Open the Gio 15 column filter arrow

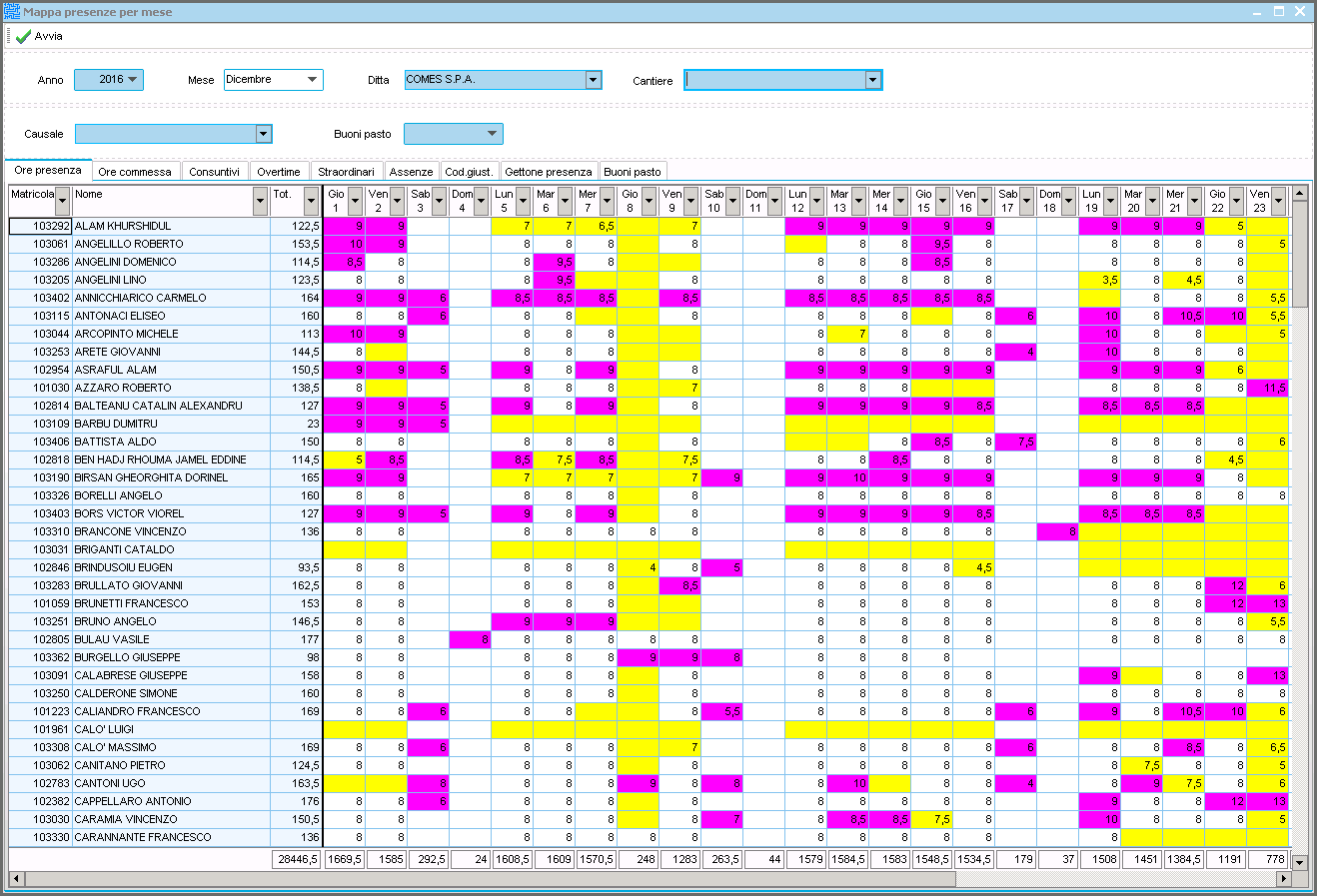(x=942, y=201)
